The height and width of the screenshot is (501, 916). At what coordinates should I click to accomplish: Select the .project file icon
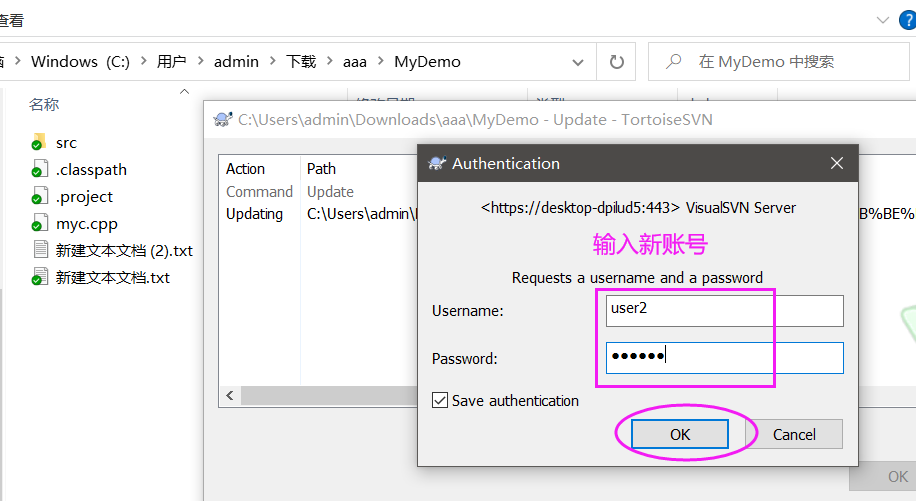click(39, 196)
